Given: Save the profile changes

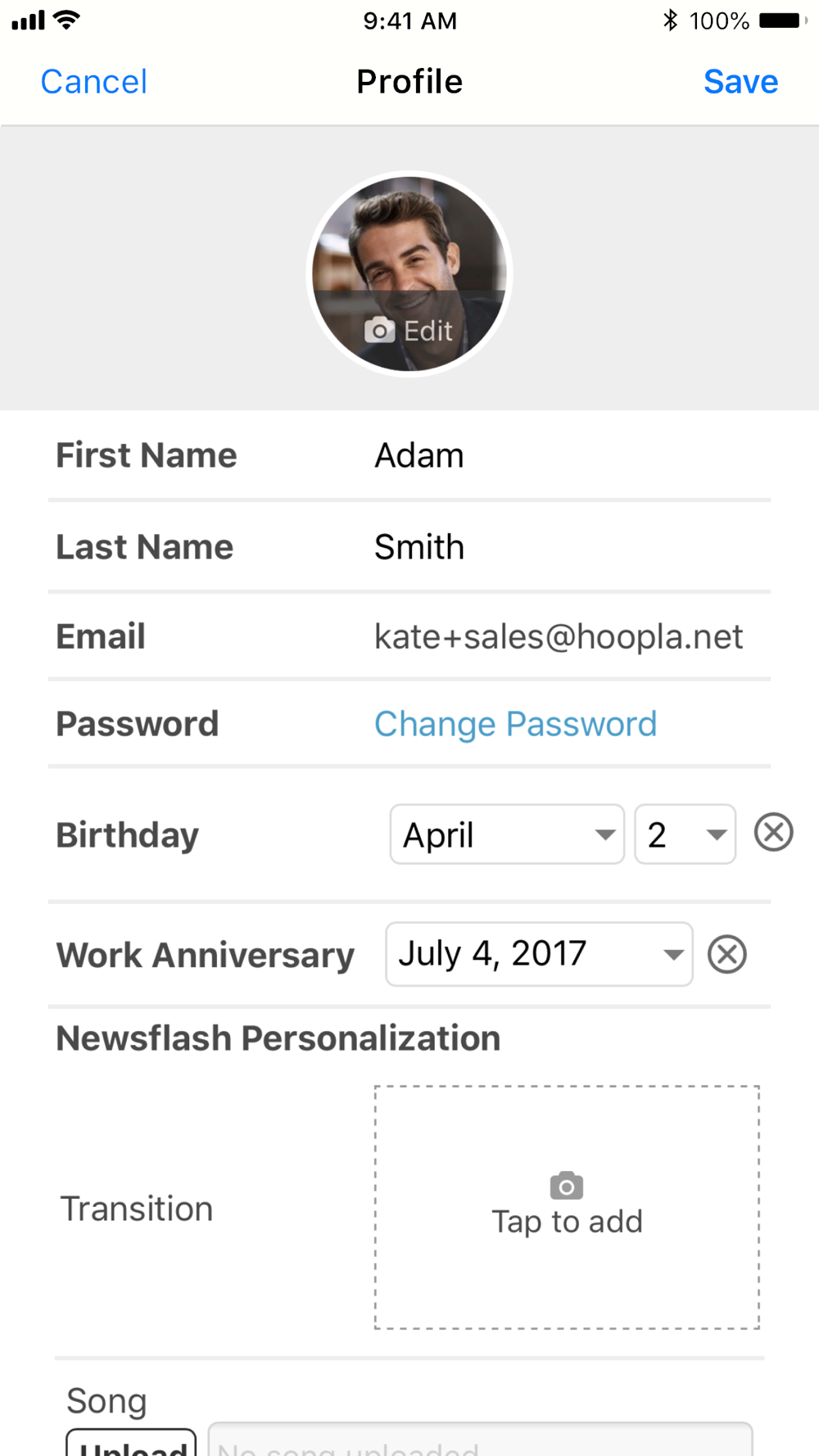Looking at the screenshot, I should click(740, 82).
